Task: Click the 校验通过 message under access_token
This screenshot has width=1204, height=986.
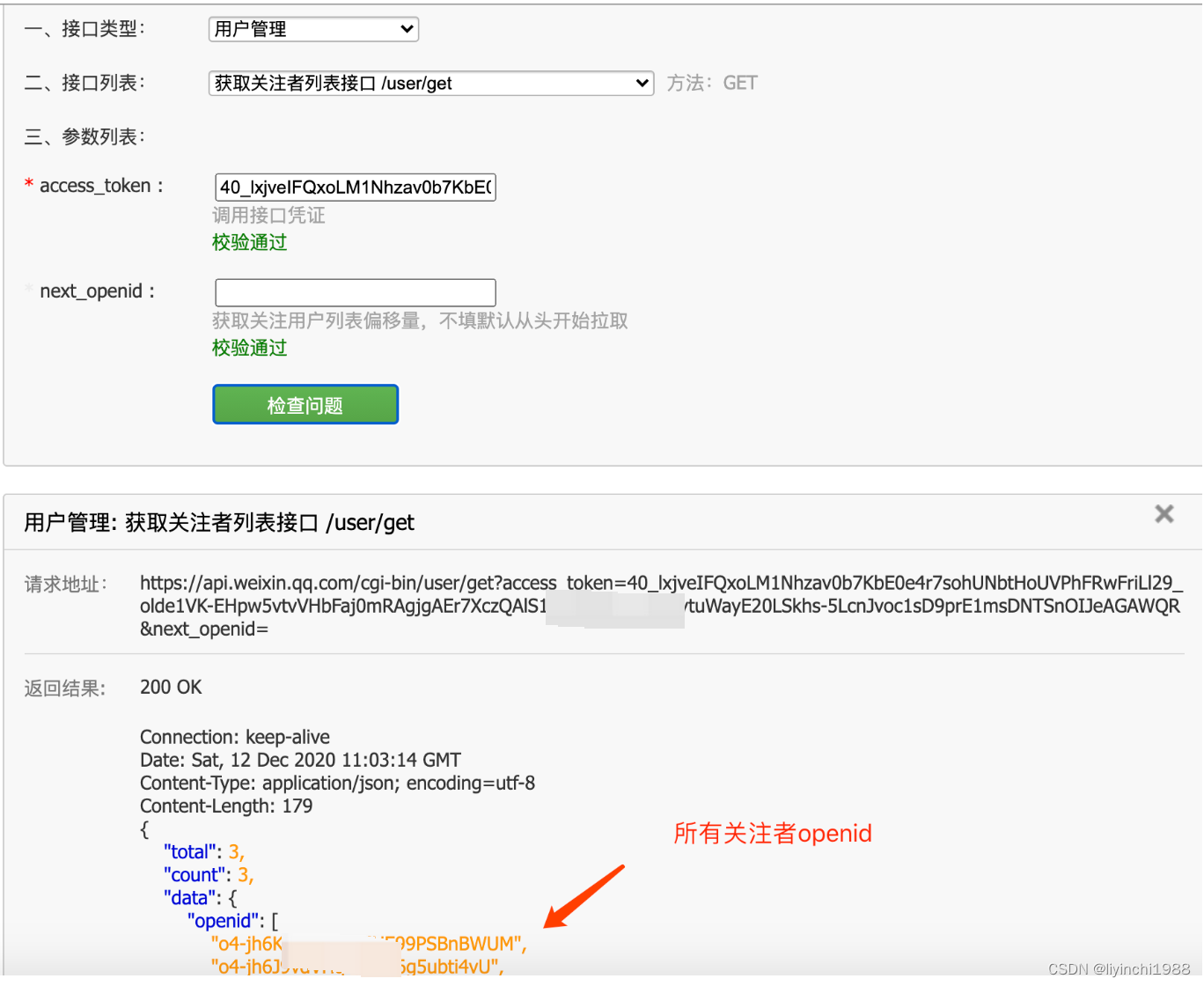Action: point(249,242)
